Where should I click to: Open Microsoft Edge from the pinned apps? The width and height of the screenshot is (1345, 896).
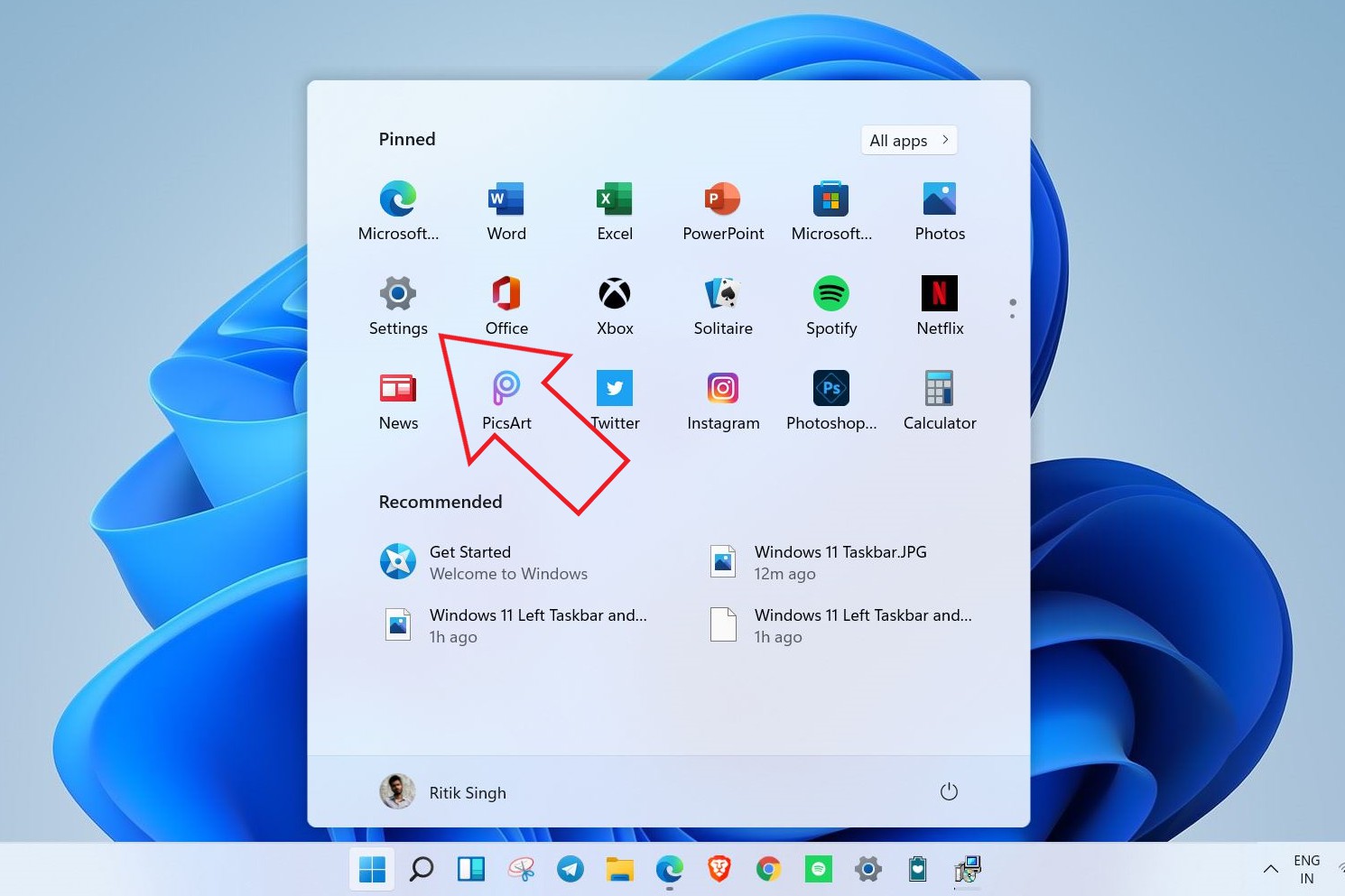398,211
